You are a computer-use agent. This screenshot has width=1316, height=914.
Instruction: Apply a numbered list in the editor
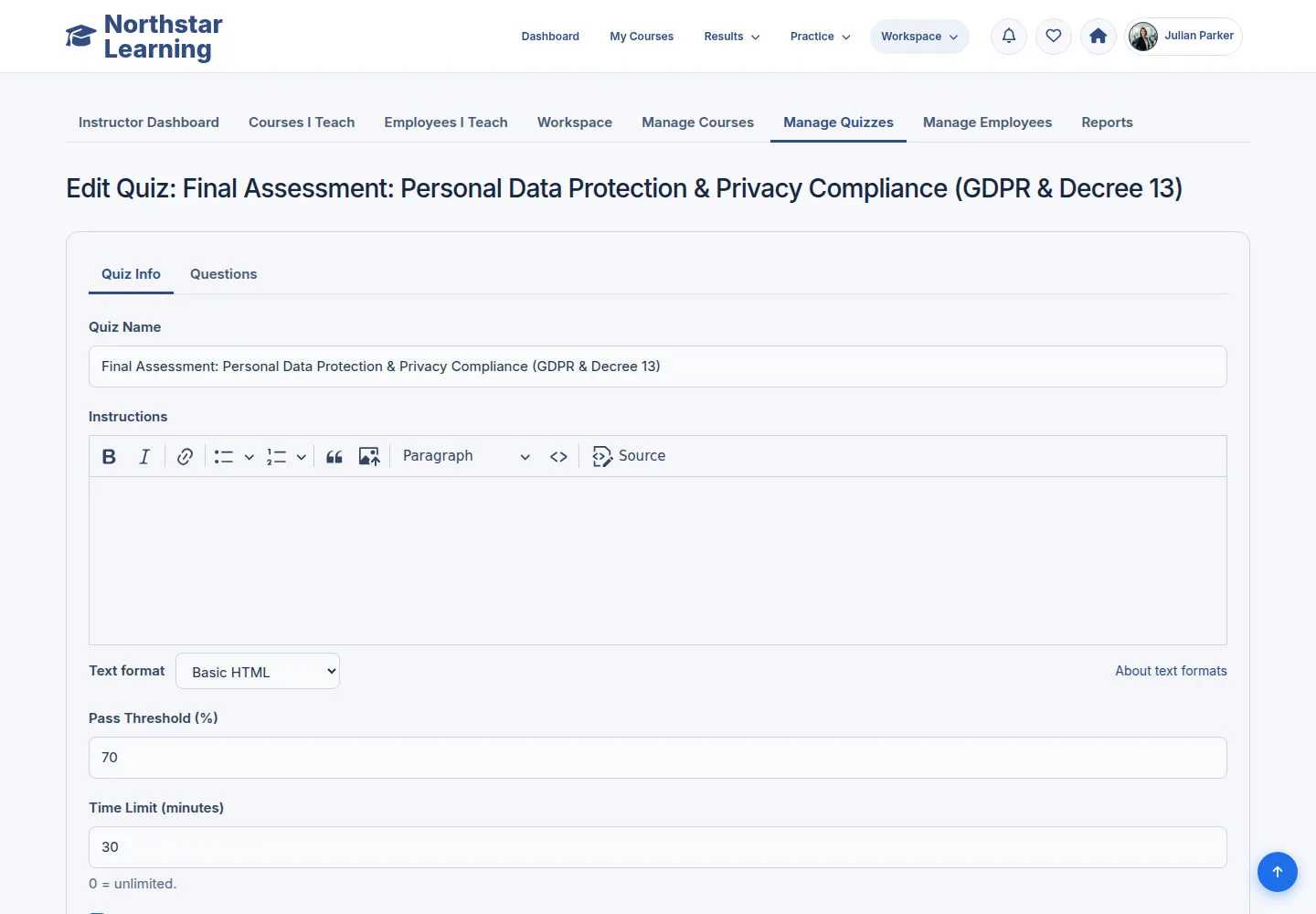point(276,456)
